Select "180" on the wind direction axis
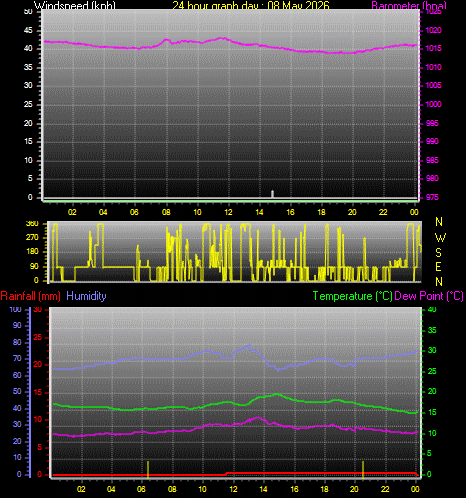466x498 pixels. click(x=32, y=252)
